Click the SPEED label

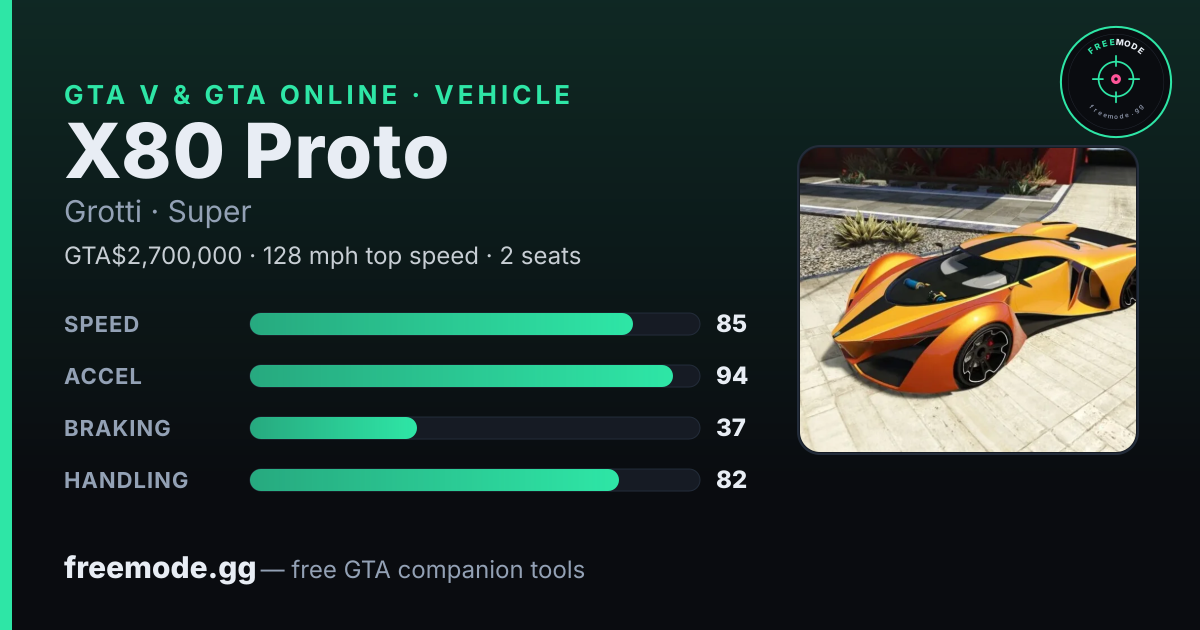tap(102, 324)
